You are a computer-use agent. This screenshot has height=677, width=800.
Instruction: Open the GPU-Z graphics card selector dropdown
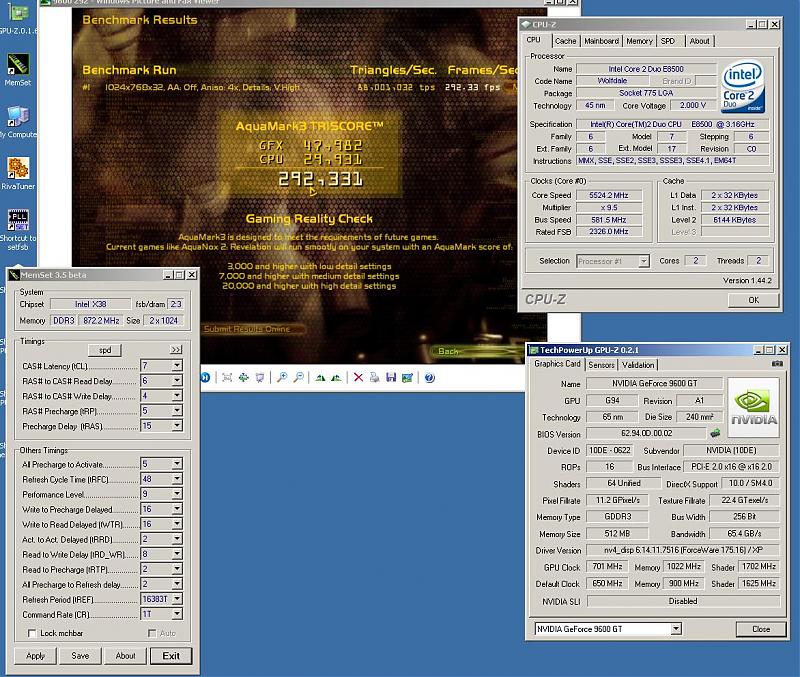coord(676,629)
